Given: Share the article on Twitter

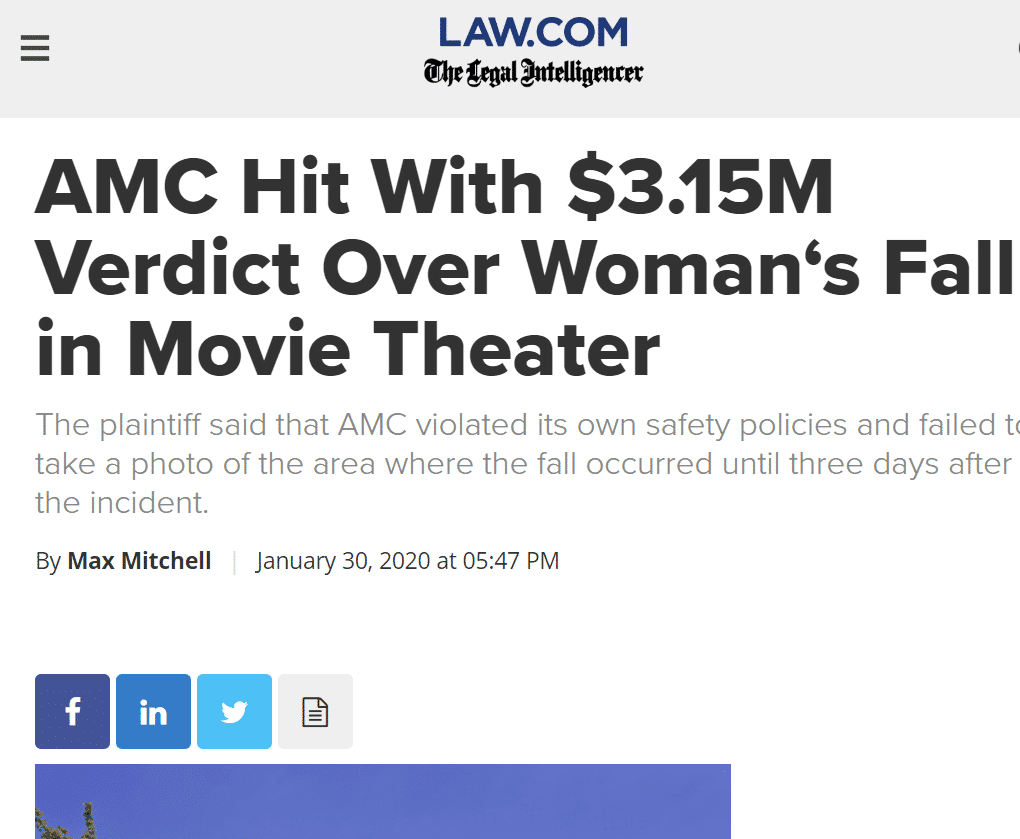Looking at the screenshot, I should [234, 712].
